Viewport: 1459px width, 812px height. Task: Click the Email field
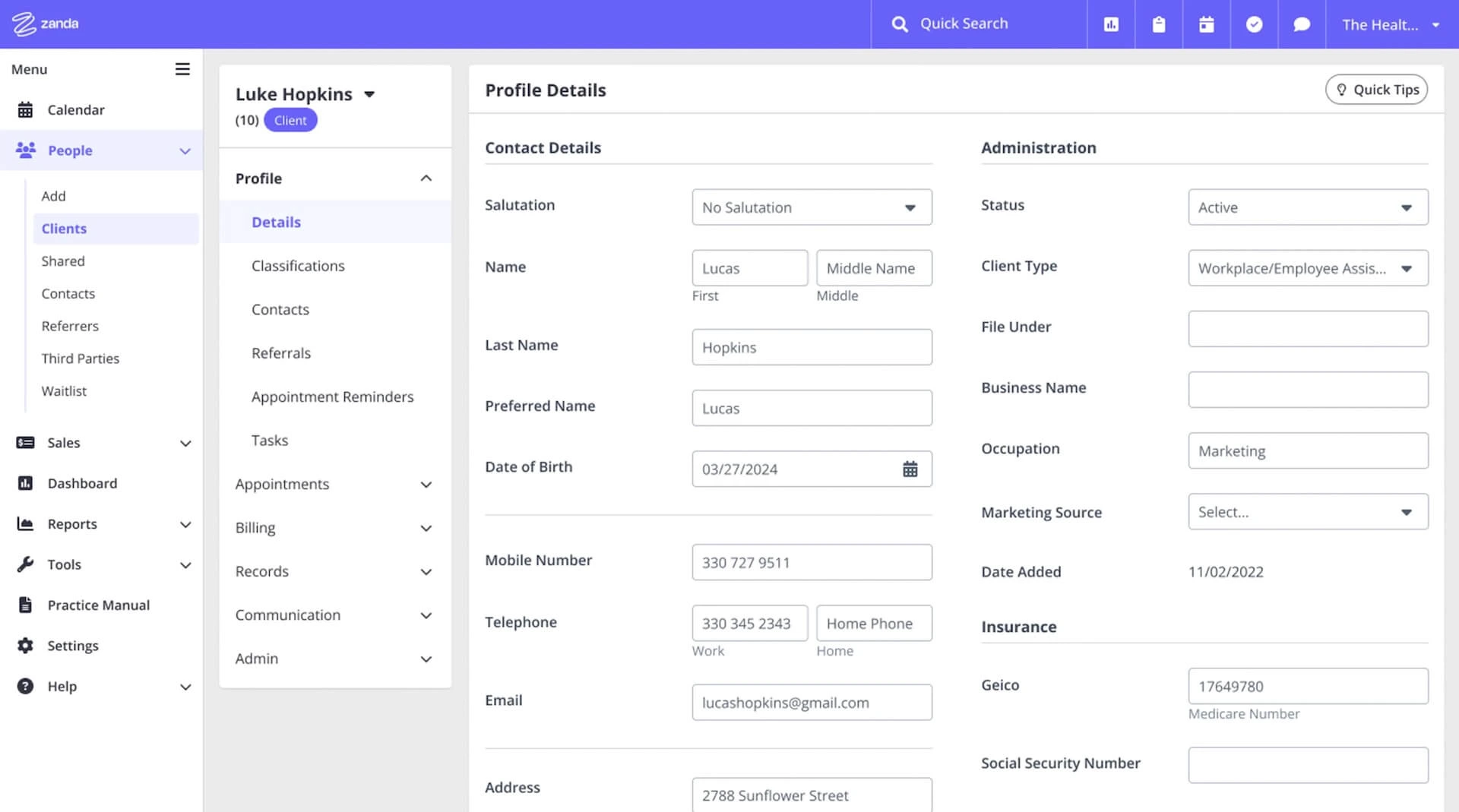click(x=812, y=703)
